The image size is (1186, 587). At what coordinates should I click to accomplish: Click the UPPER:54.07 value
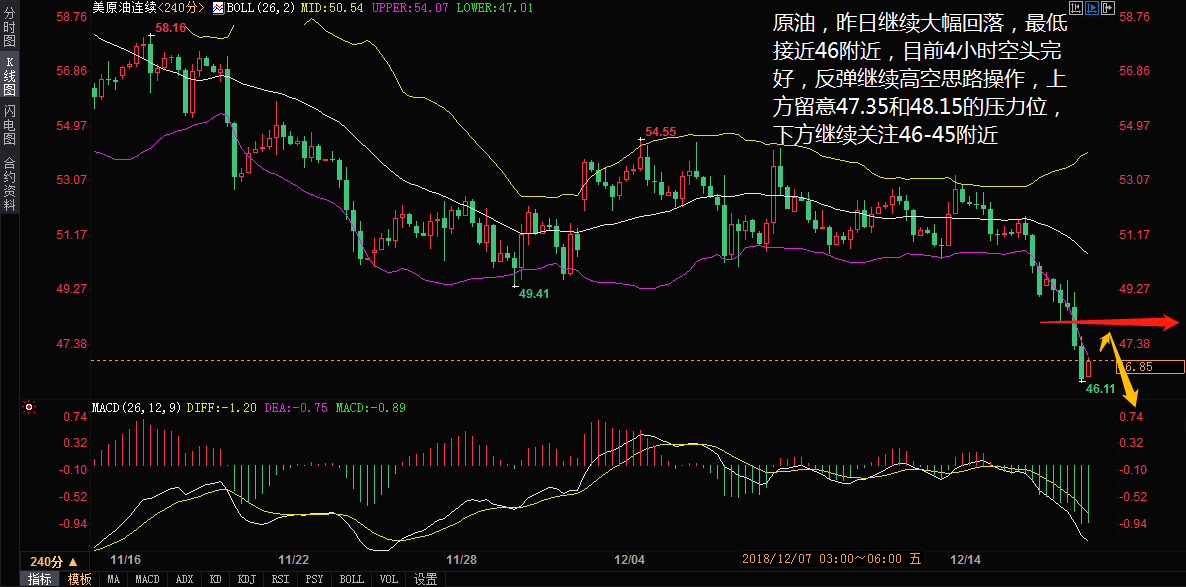coord(411,8)
